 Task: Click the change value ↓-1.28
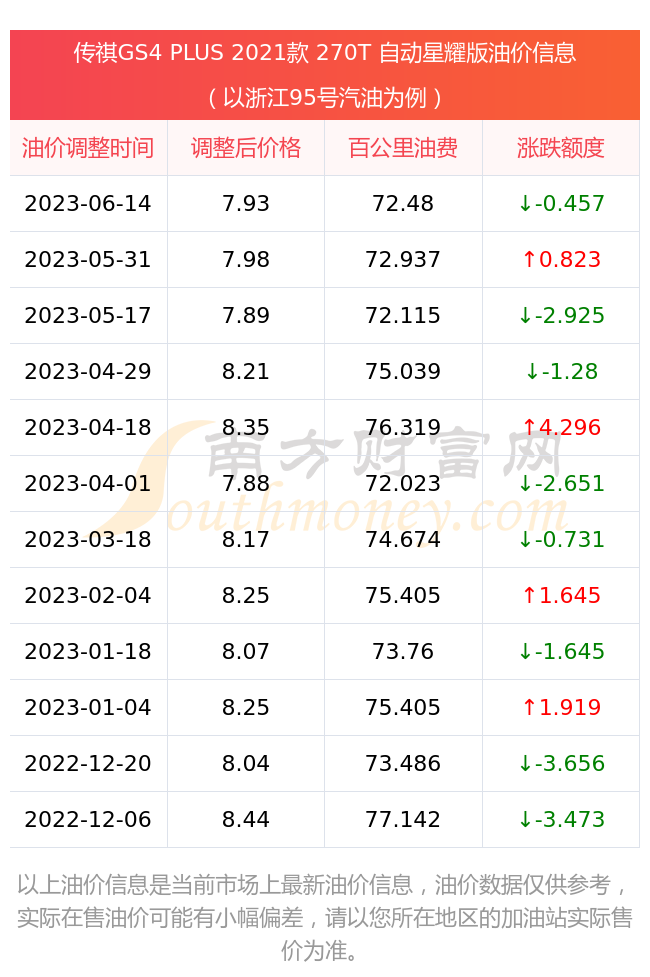(561, 372)
